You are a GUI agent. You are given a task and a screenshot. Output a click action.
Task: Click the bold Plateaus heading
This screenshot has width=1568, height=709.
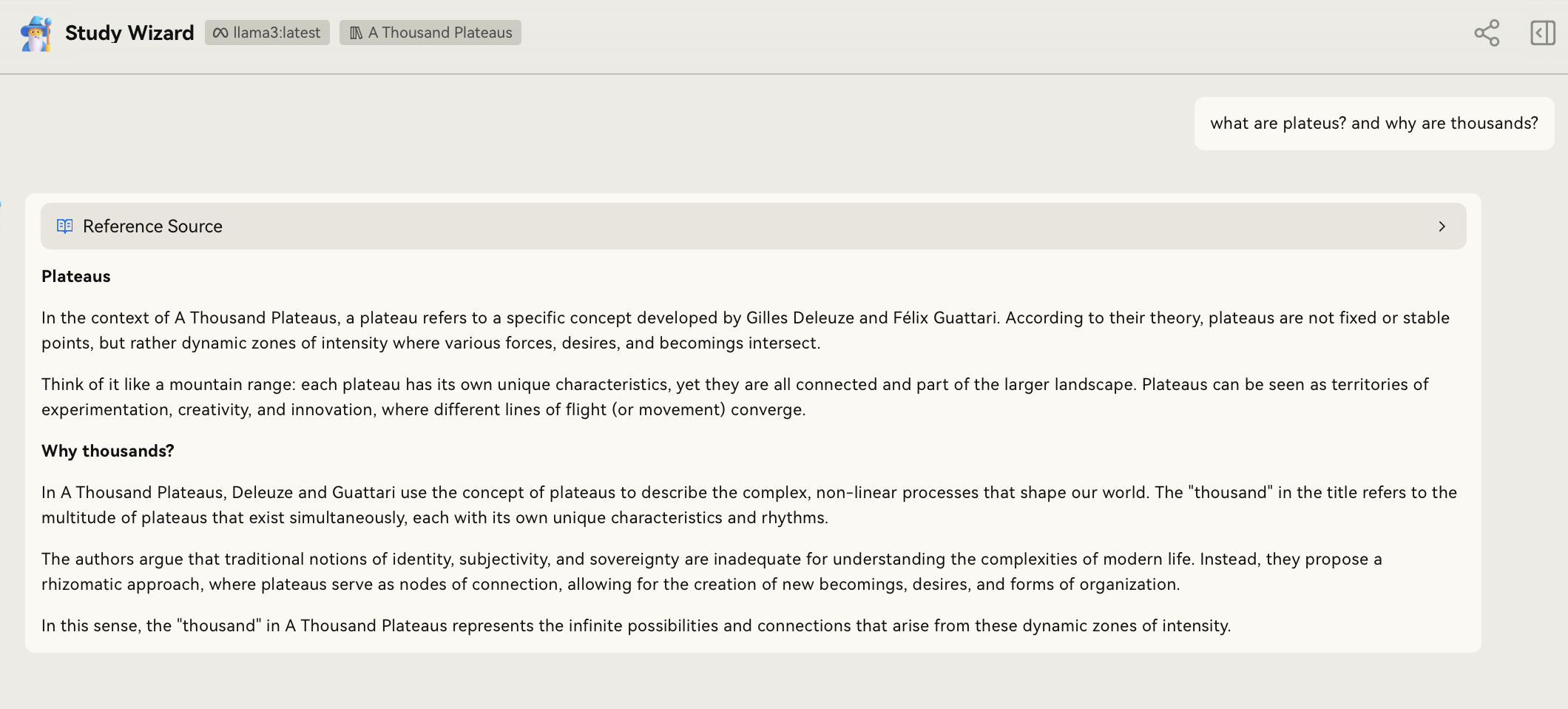click(76, 277)
